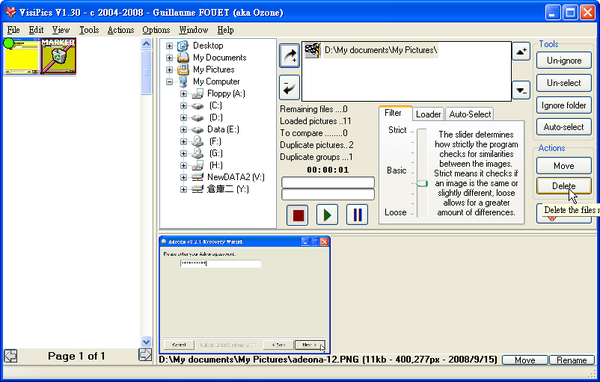Click the NewDATA2 (V:) network drive icon
600x382 pixels.
pos(197,177)
